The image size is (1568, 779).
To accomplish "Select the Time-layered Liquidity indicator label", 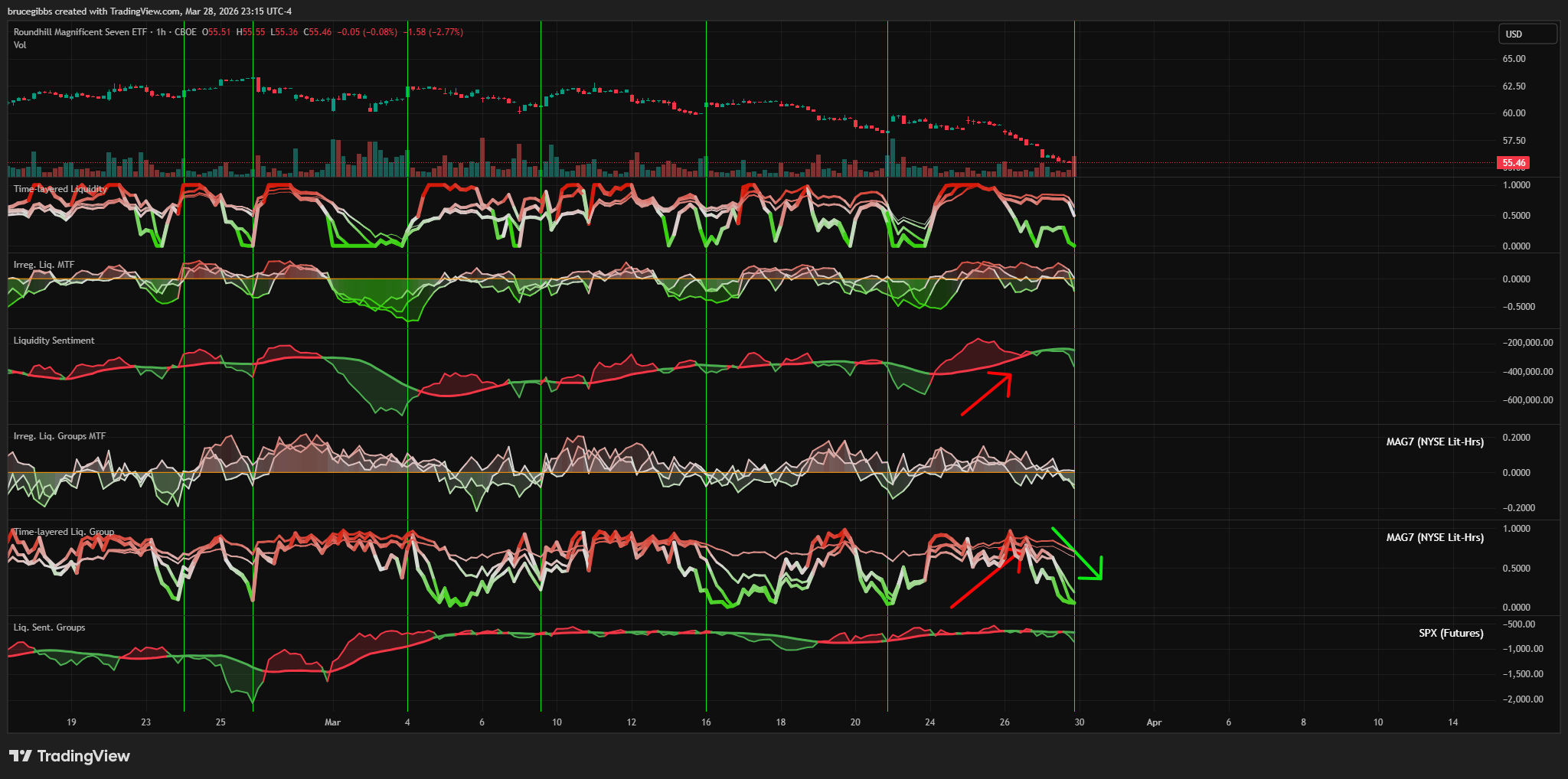I will (60, 188).
